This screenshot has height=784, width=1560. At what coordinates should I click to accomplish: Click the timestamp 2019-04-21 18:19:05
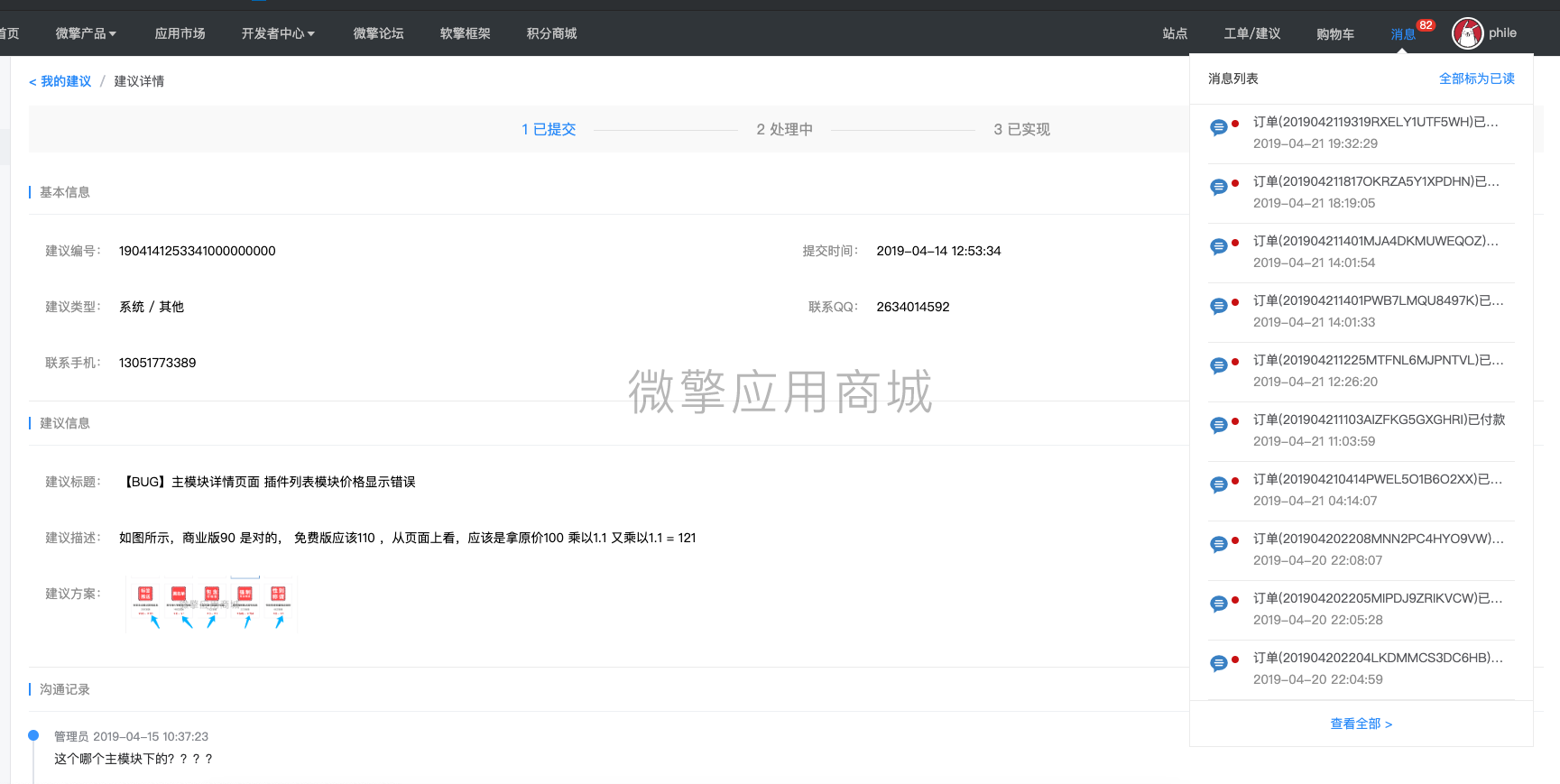click(1314, 203)
